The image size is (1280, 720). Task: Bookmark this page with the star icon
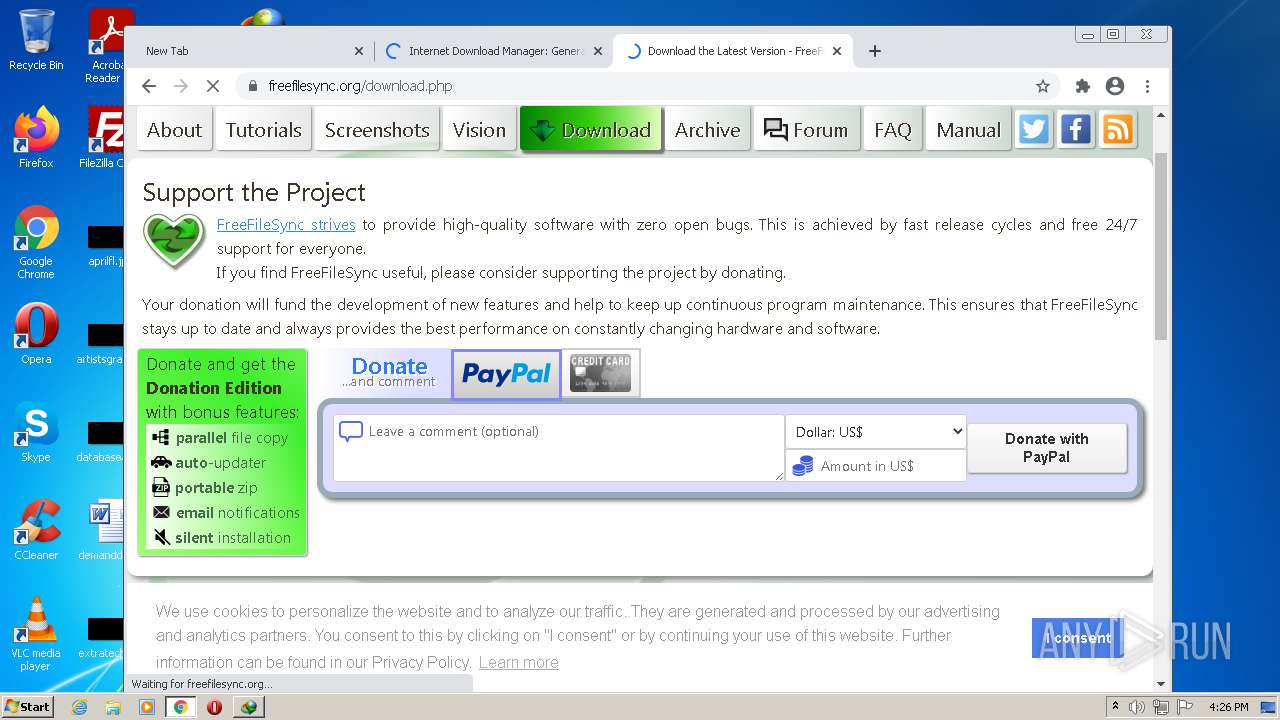1043,86
